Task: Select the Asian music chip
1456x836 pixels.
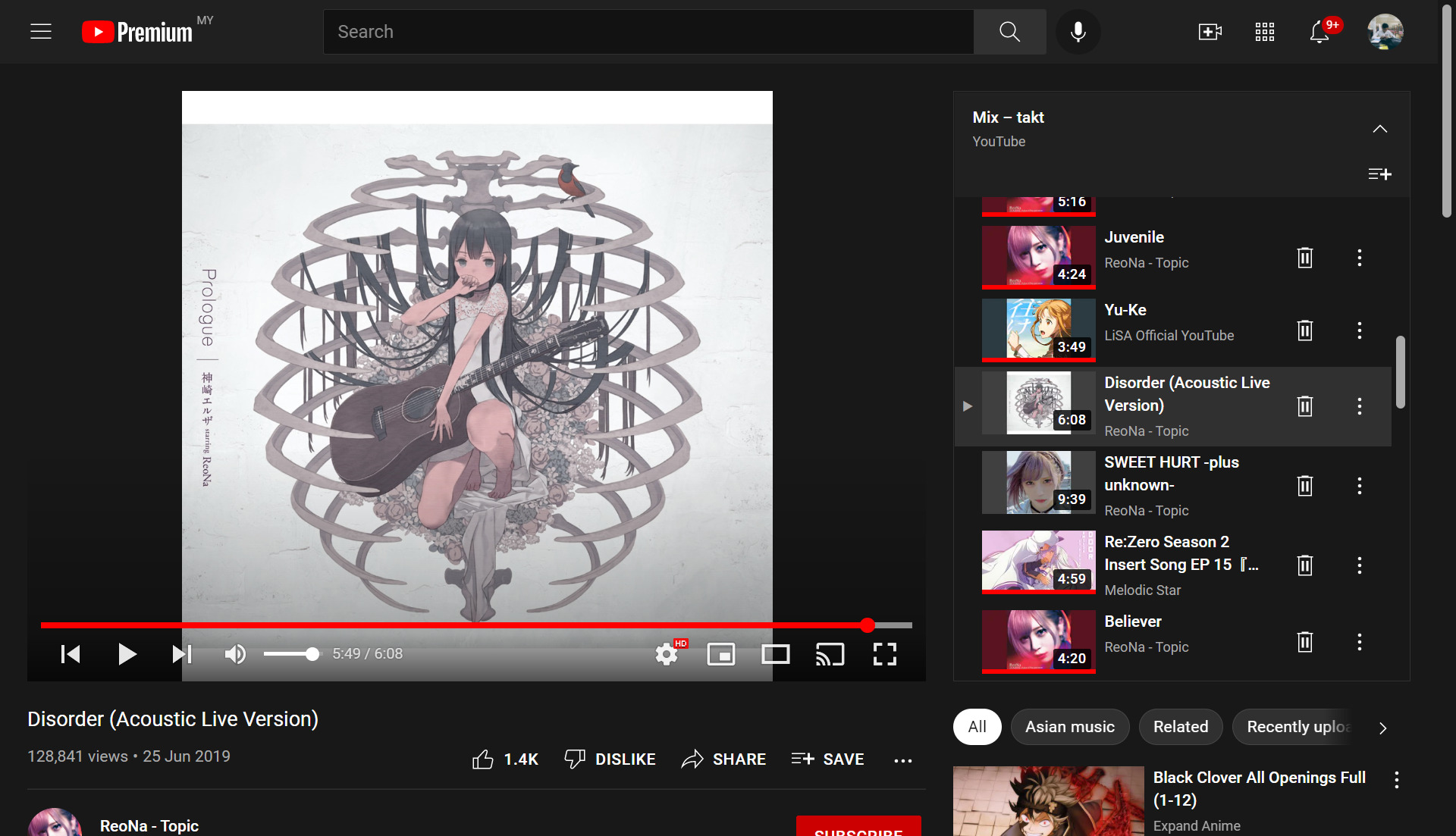Action: click(1069, 727)
